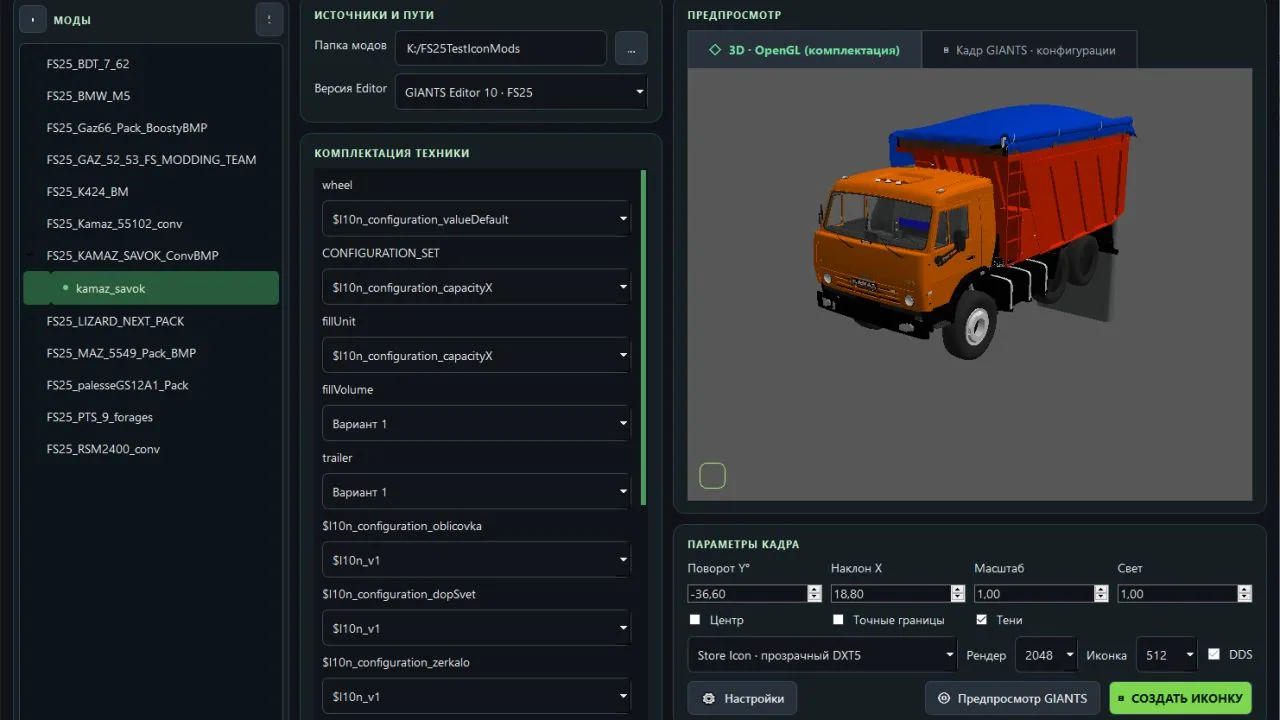The height and width of the screenshot is (720, 1280).
Task: Expand the dopSvet configuration dropdown
Action: [476, 628]
